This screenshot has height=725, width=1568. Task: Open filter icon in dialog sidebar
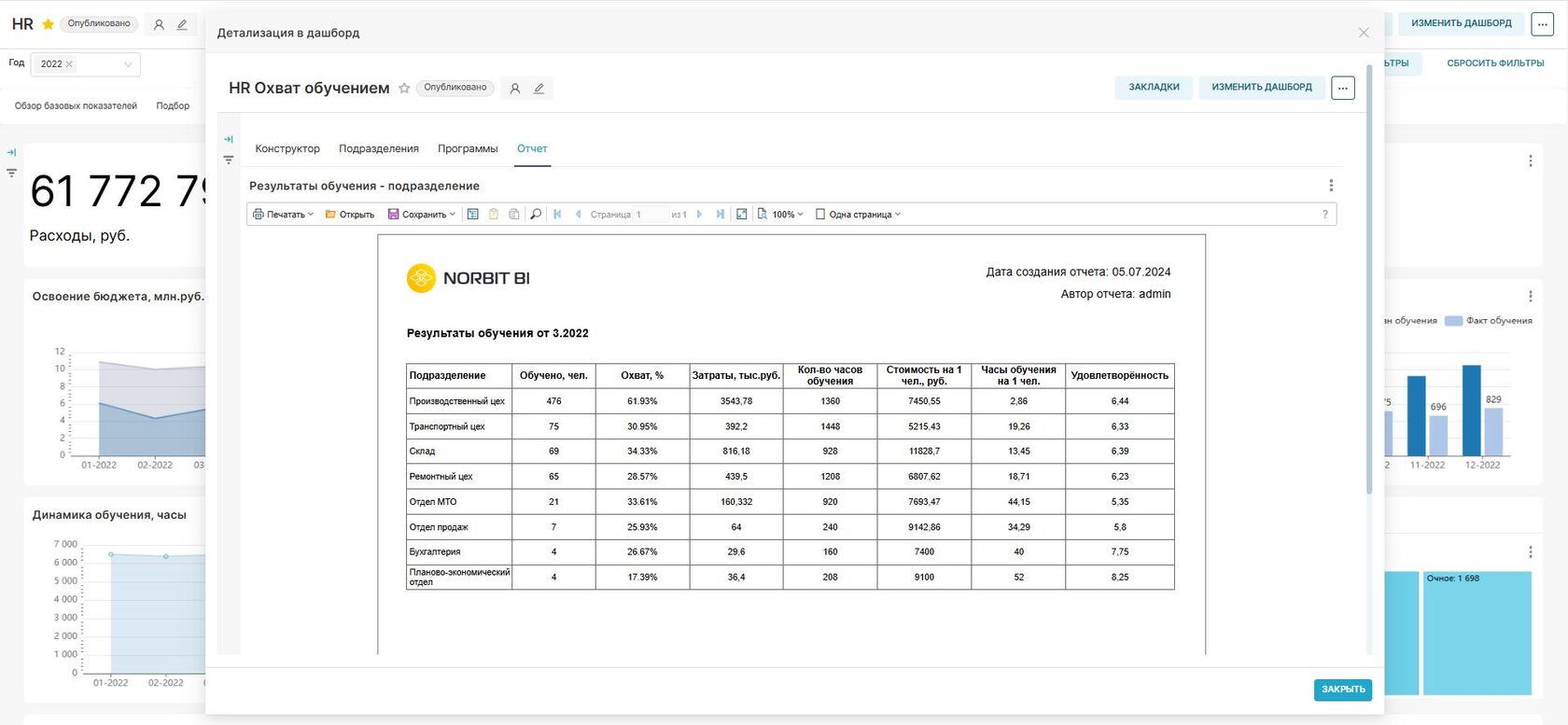tap(229, 160)
